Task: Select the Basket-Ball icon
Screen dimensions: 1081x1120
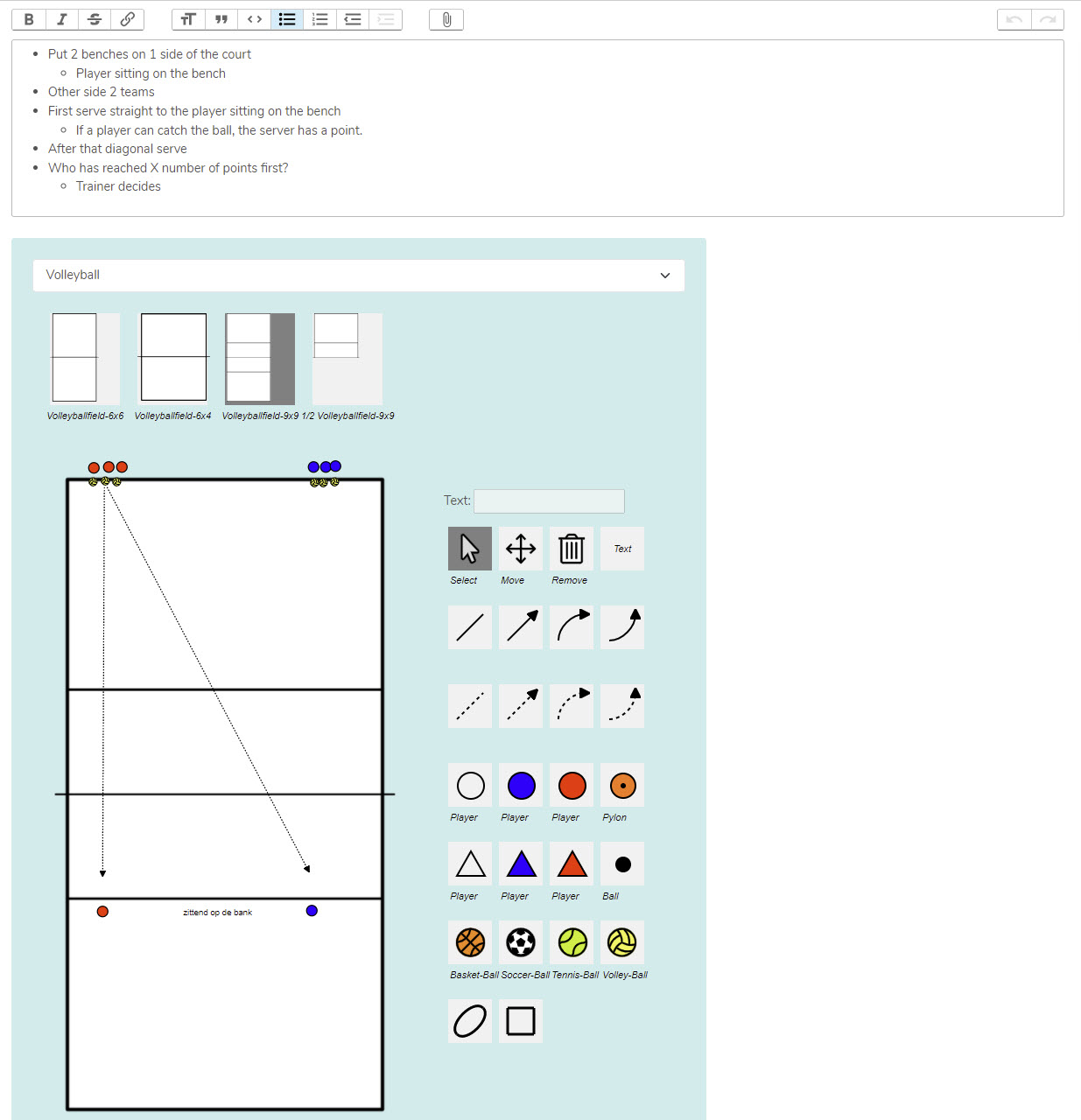Action: 470,942
